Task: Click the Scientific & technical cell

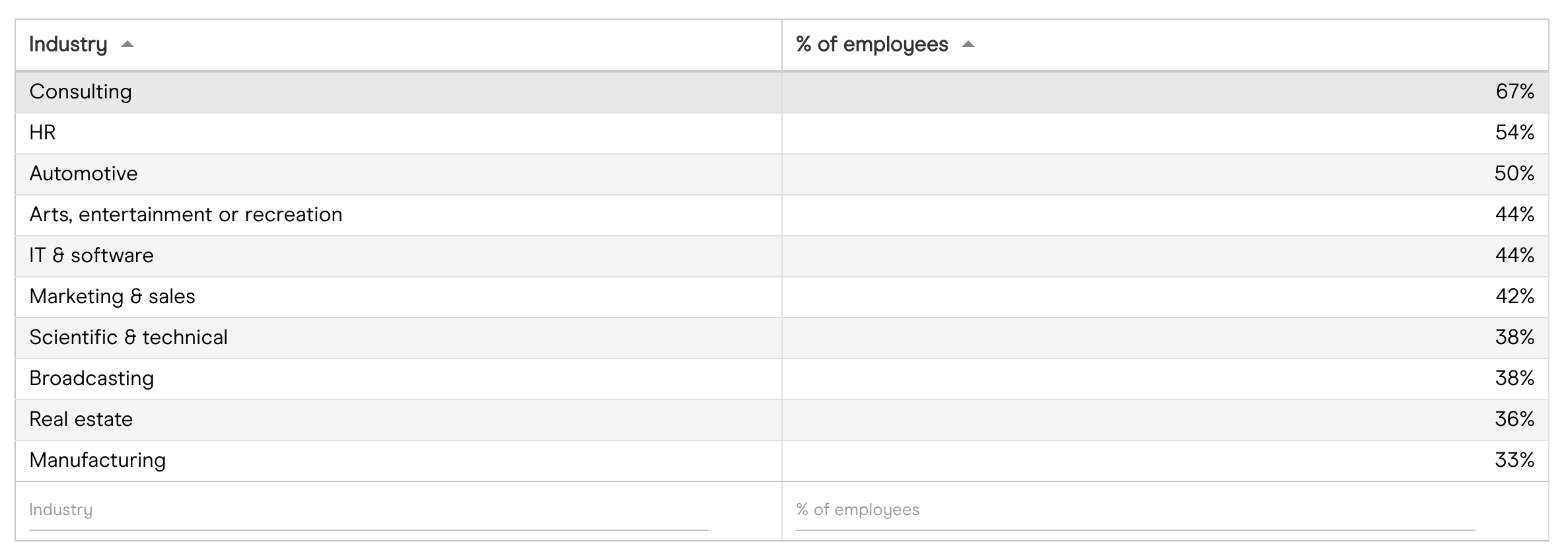Action: pos(128,337)
